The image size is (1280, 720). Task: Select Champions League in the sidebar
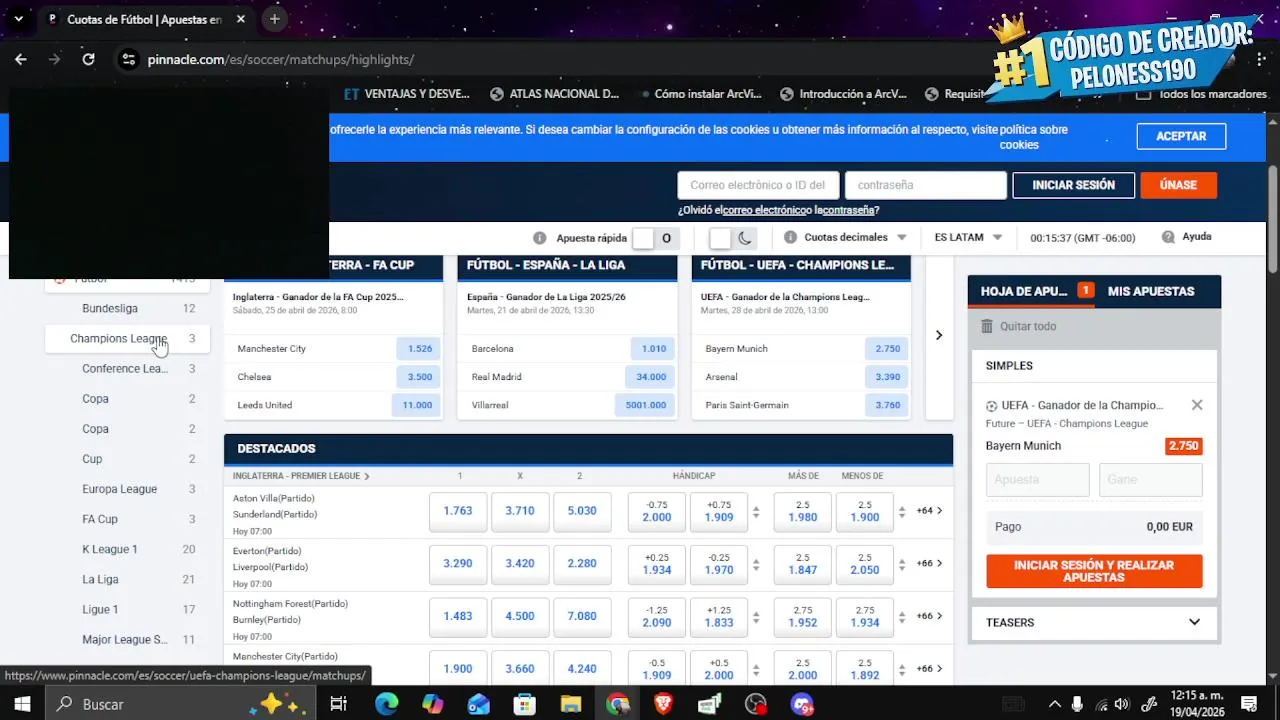click(127, 338)
